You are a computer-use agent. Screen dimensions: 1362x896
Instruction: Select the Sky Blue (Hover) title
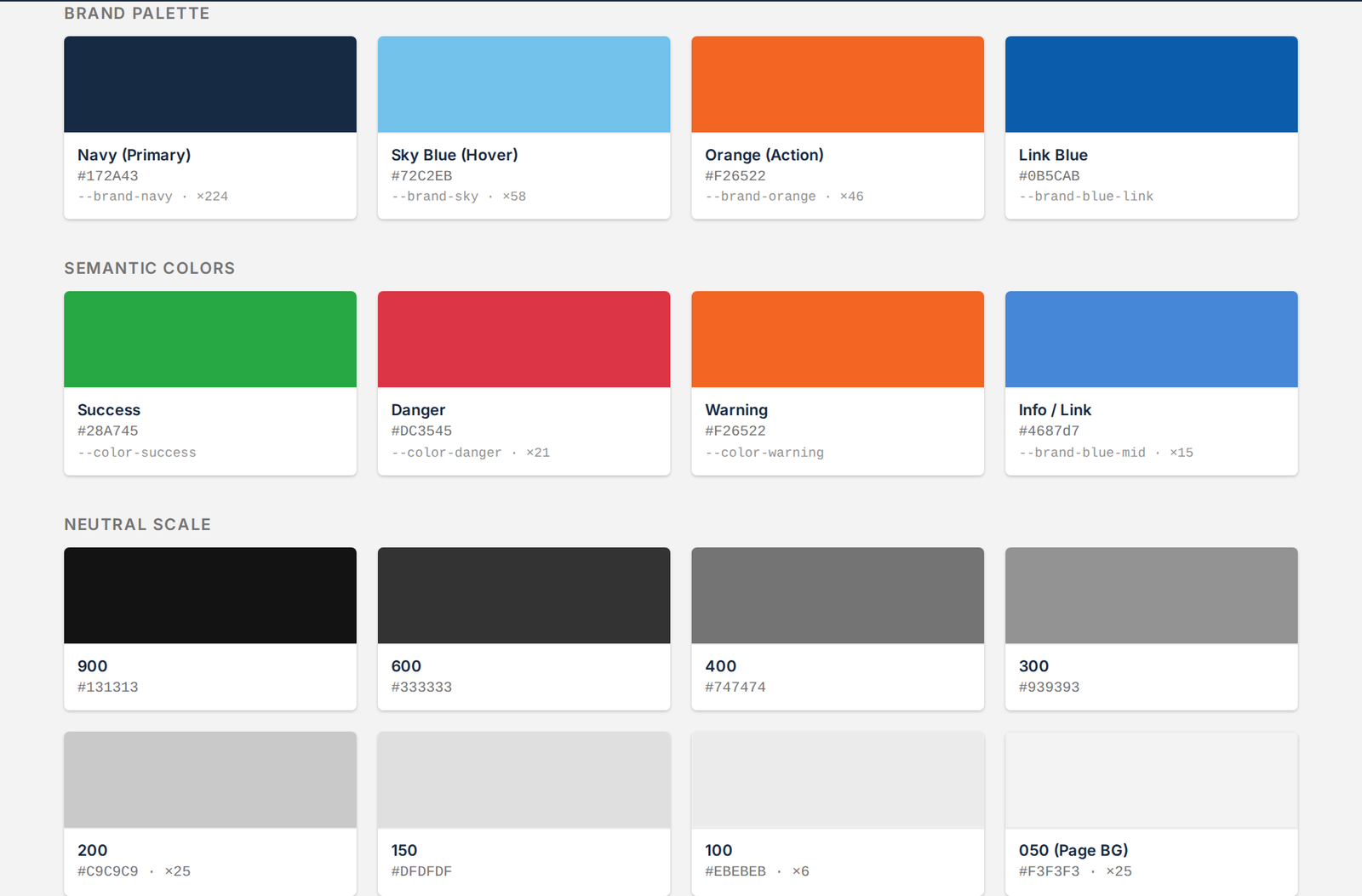(x=455, y=155)
